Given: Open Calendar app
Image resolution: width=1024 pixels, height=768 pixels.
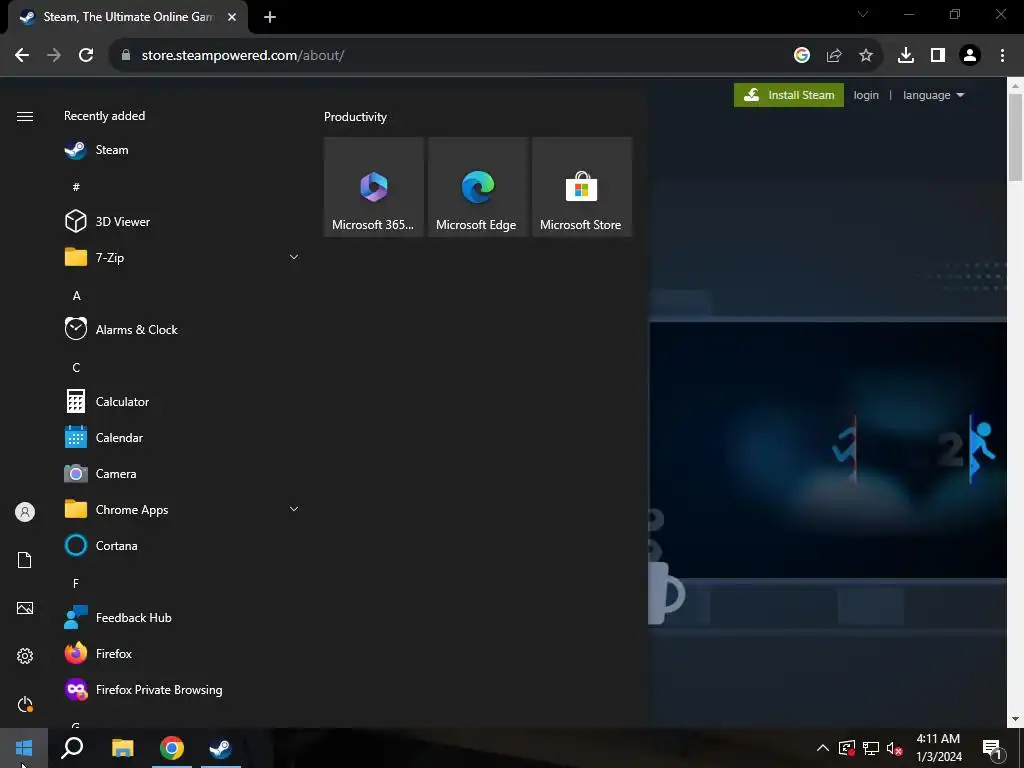Looking at the screenshot, I should [182, 438].
